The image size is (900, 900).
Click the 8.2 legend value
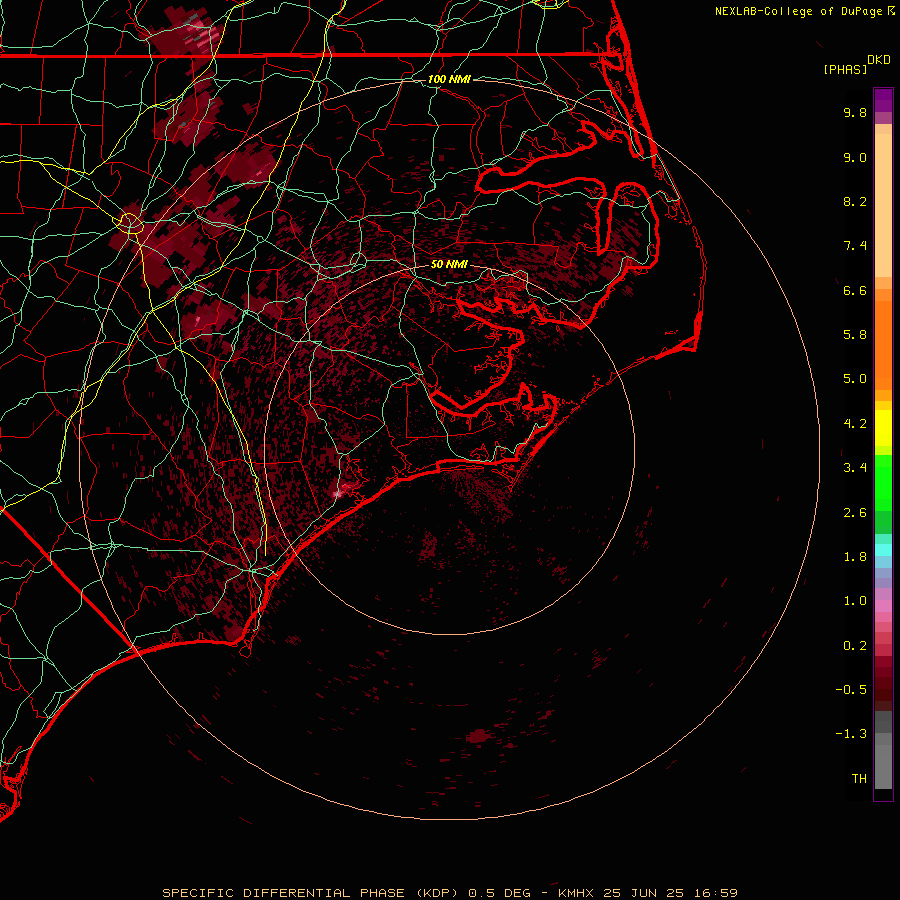[855, 201]
